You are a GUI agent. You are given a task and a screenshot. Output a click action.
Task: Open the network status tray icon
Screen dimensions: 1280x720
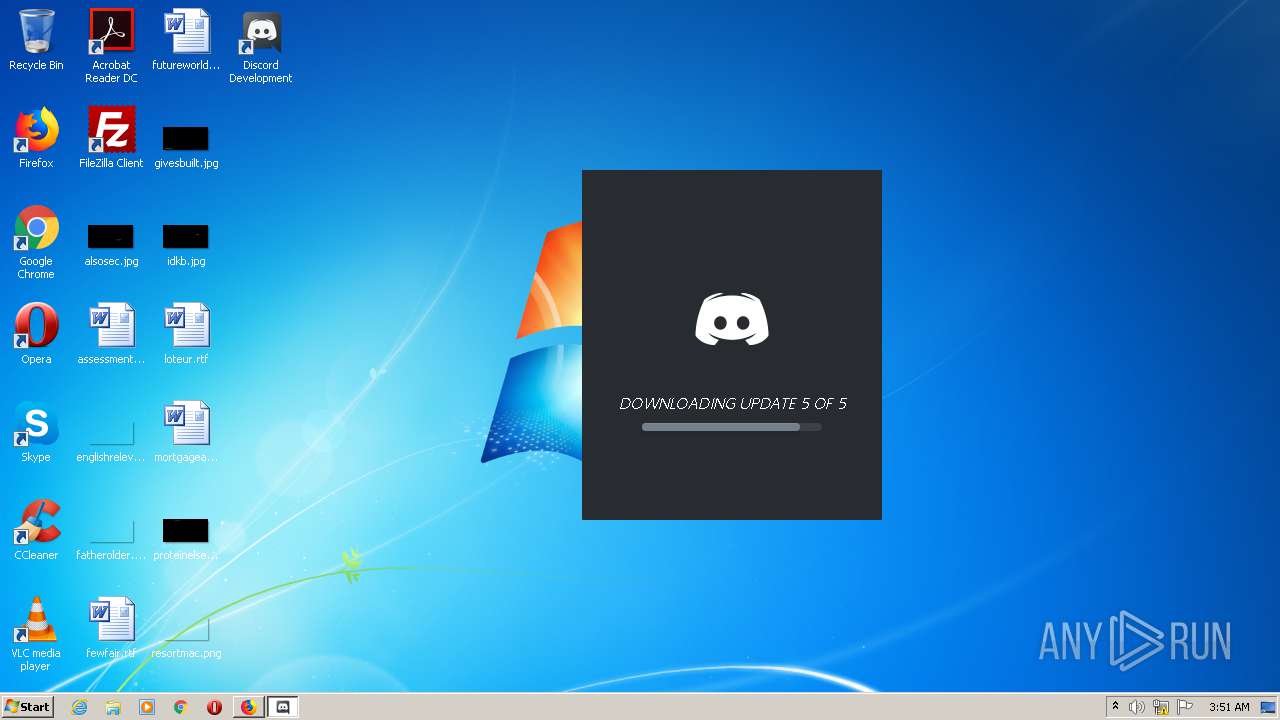pyautogui.click(x=1161, y=707)
